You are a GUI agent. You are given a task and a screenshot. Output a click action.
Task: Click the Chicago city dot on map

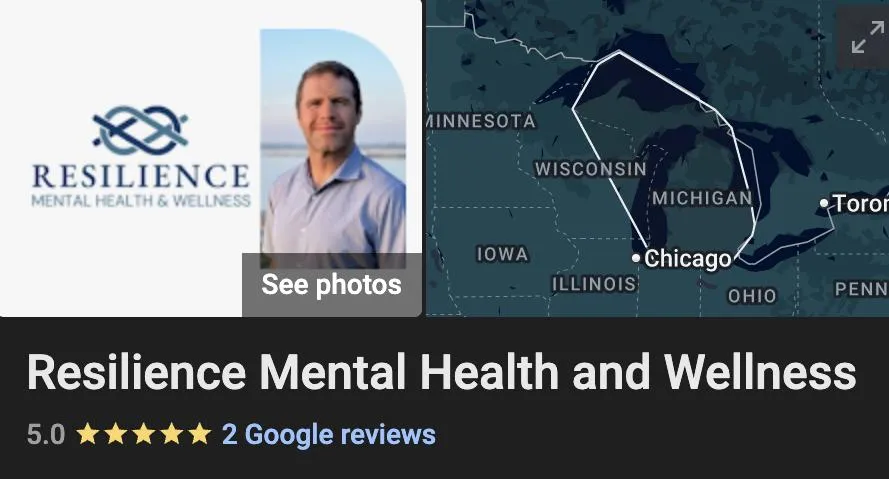(636, 258)
